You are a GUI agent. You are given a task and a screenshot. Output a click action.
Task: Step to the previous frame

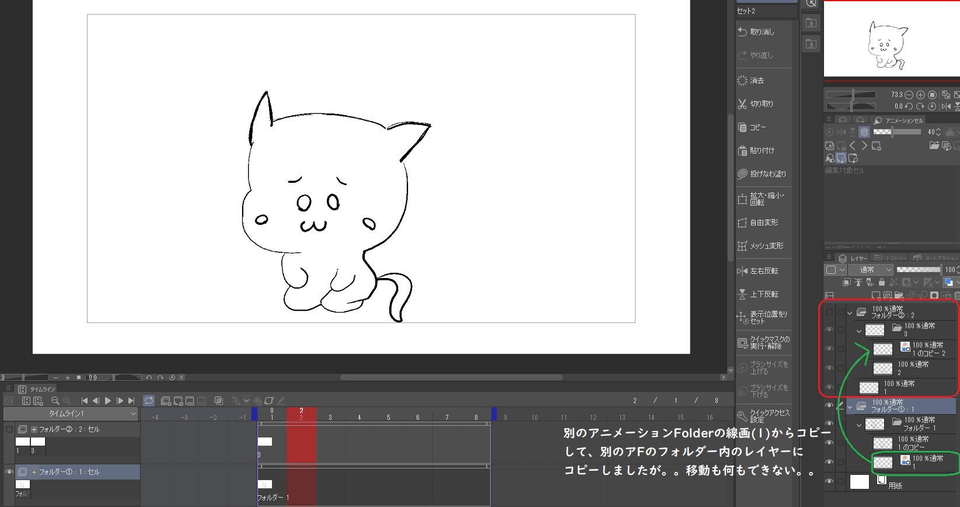(96, 400)
